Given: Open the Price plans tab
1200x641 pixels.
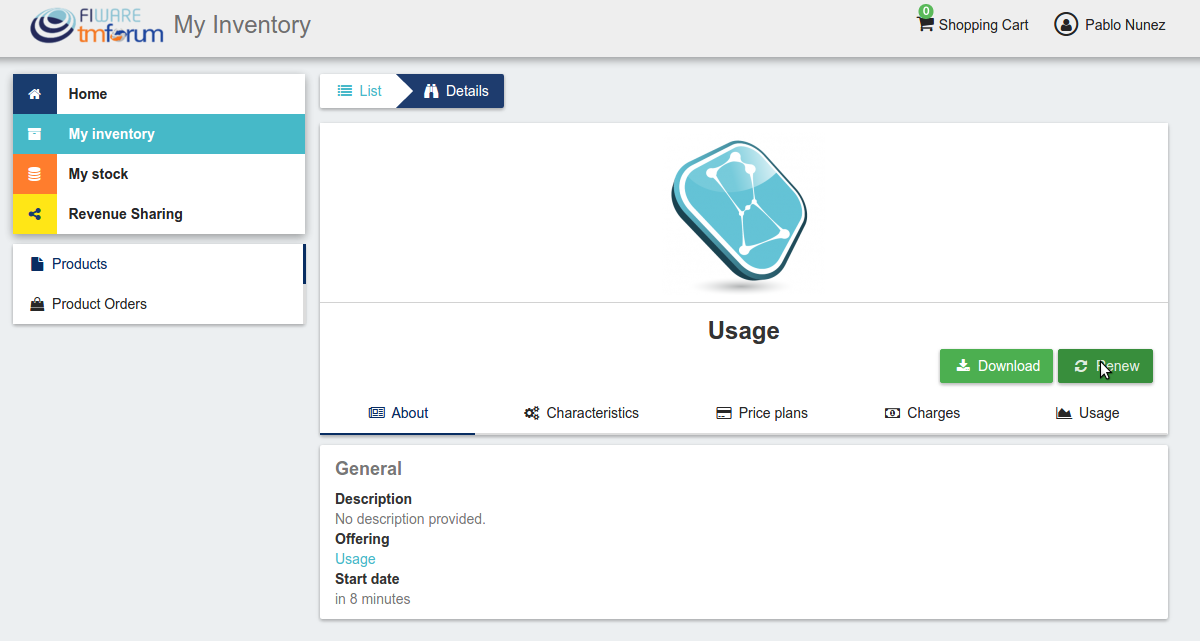Looking at the screenshot, I should [762, 413].
